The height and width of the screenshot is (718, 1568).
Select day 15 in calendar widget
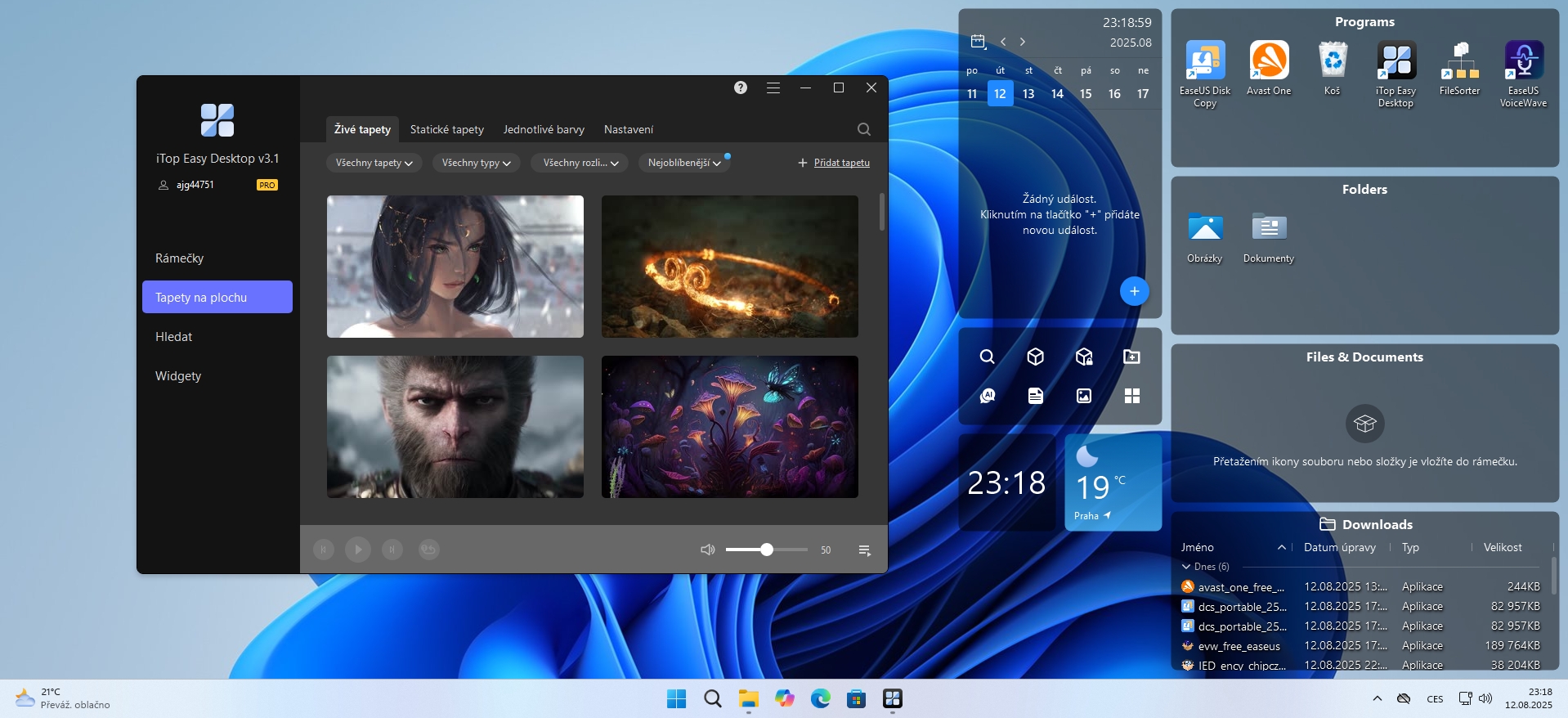tap(1086, 93)
